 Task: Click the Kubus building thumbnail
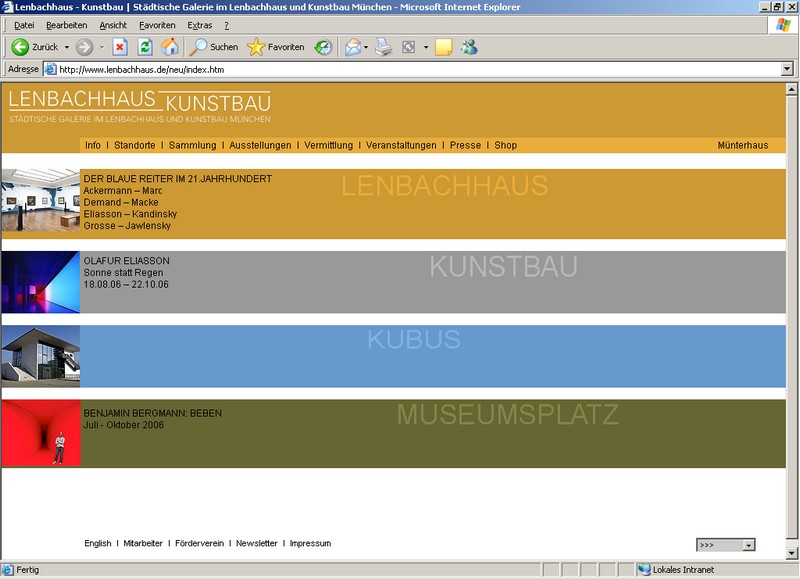click(40, 356)
